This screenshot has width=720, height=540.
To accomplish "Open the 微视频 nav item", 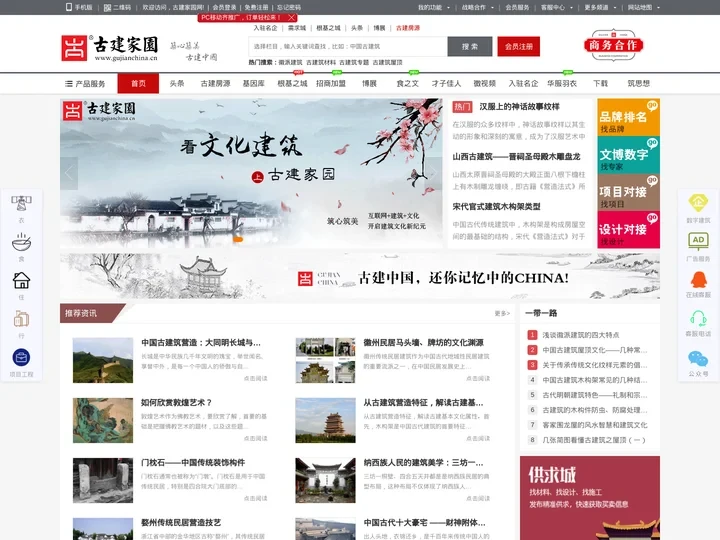I will click(484, 84).
